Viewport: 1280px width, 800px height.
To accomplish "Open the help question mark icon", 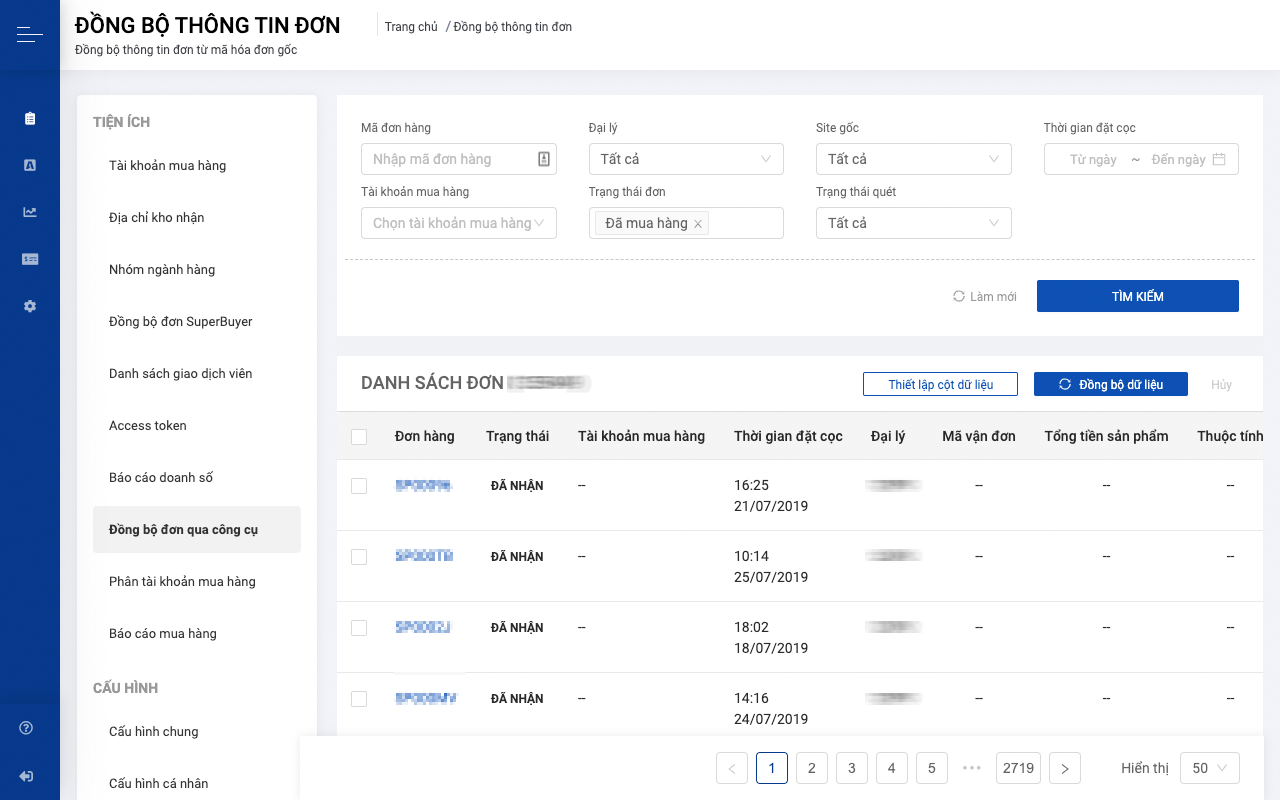I will [26, 728].
